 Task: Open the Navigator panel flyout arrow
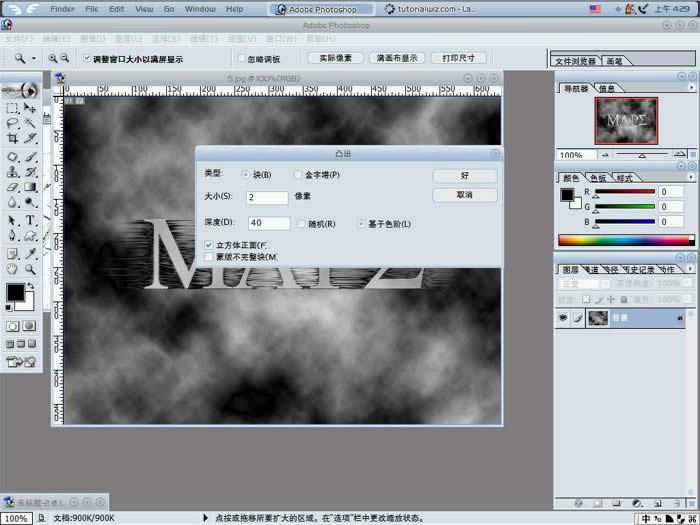[x=692, y=88]
